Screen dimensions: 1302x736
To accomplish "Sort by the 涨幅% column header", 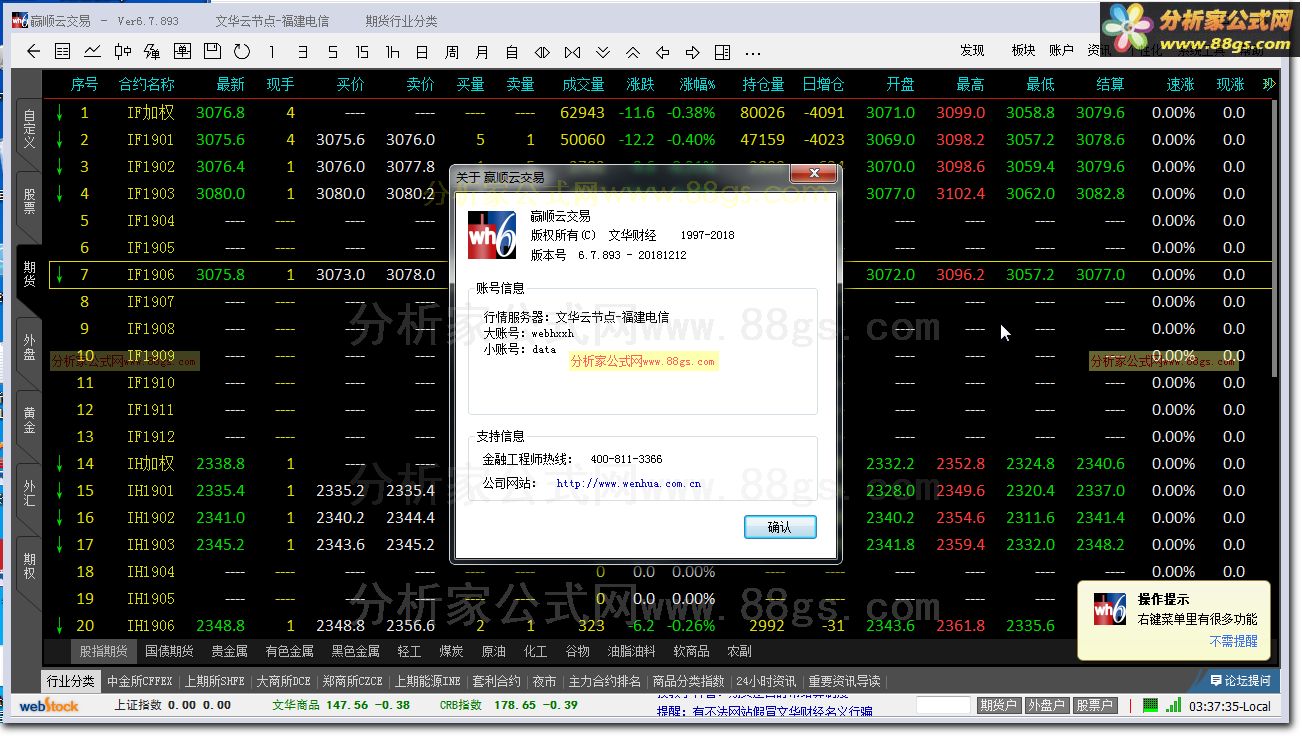I will pyautogui.click(x=697, y=85).
